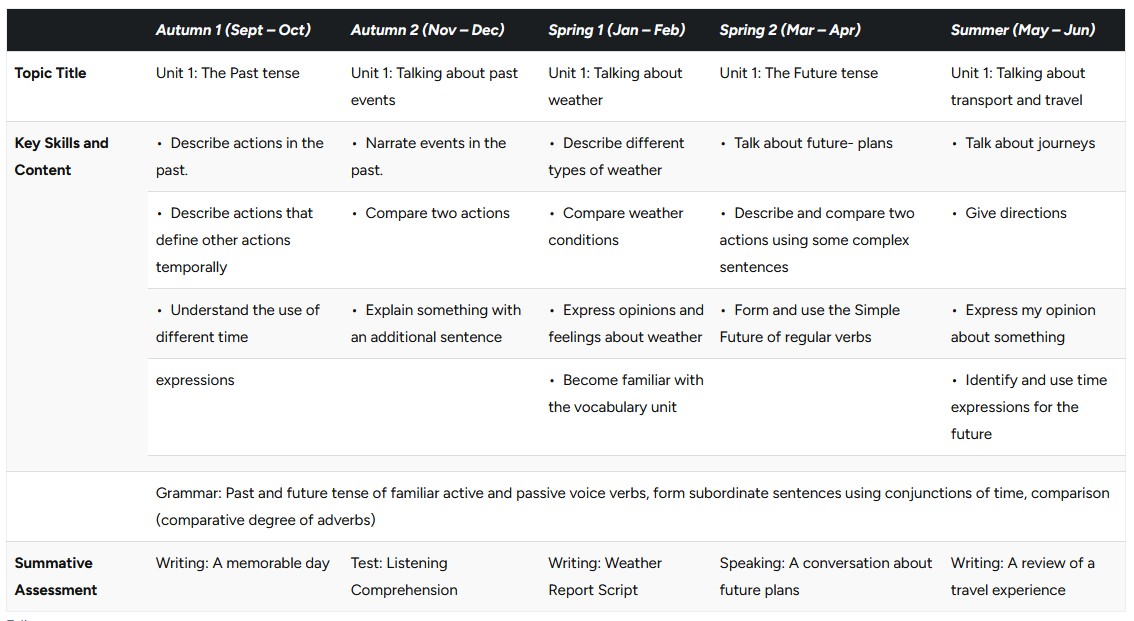Click the Give directions bullet item
The height and width of the screenshot is (621, 1134).
[x=1009, y=213]
